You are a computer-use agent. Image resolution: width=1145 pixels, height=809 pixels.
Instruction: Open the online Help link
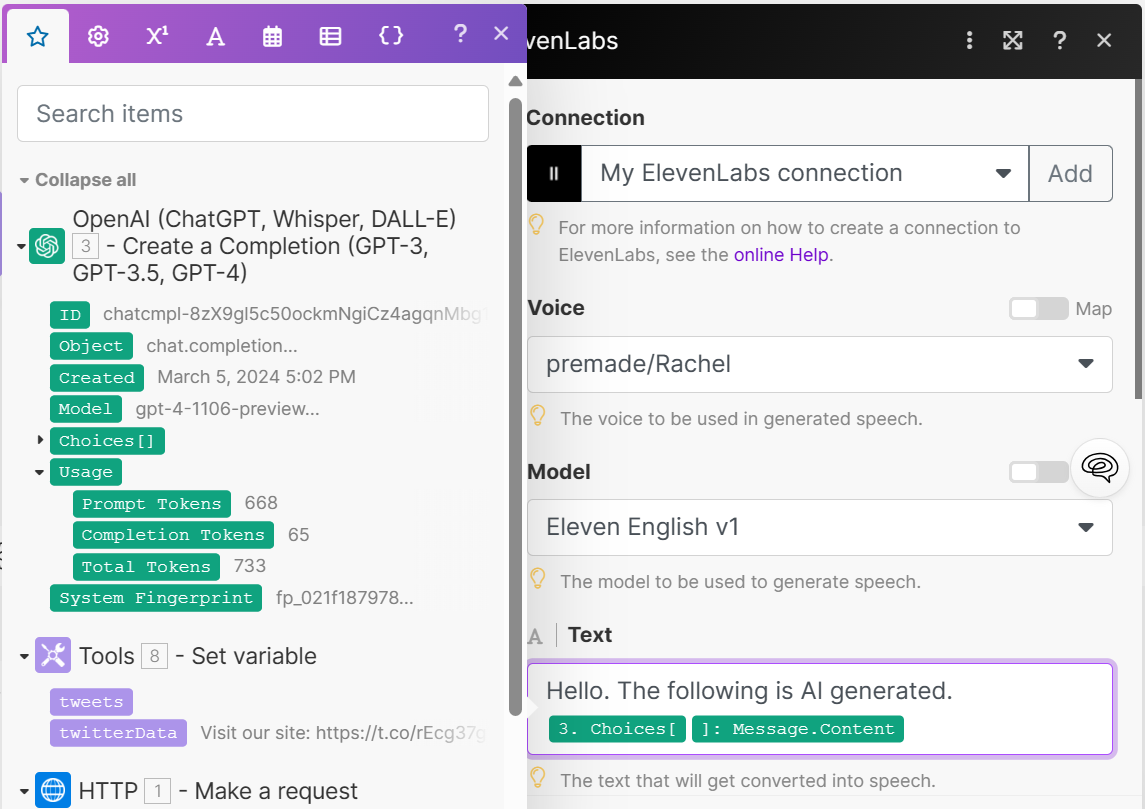[x=781, y=255]
